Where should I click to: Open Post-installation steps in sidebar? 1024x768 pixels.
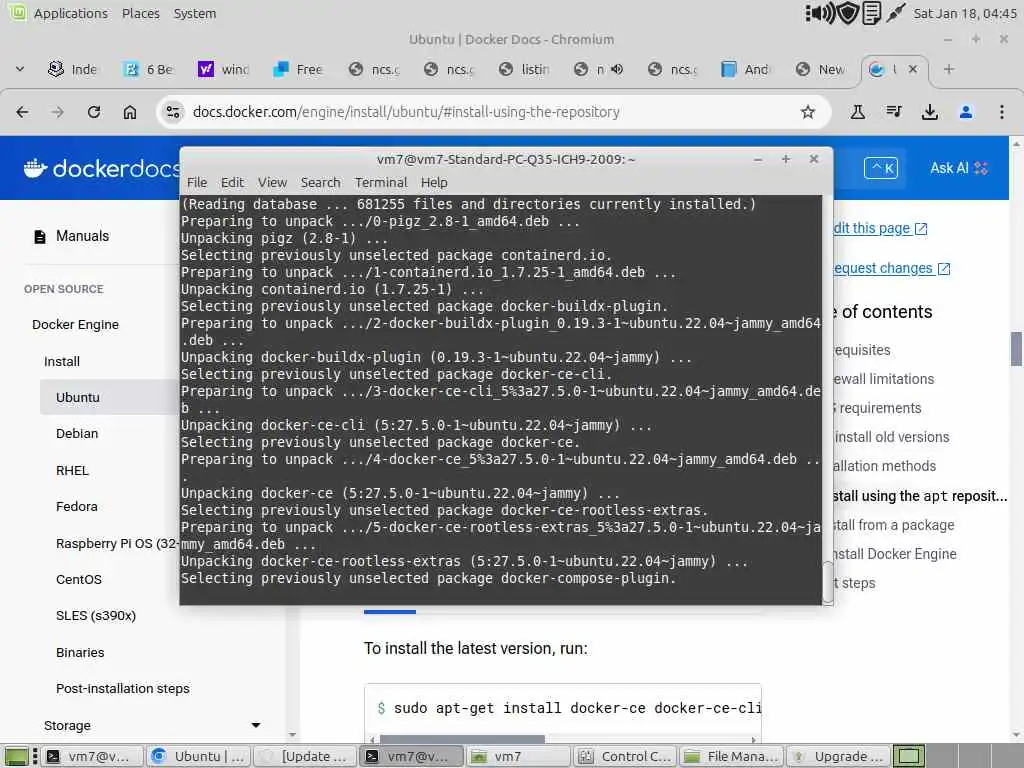tap(123, 688)
